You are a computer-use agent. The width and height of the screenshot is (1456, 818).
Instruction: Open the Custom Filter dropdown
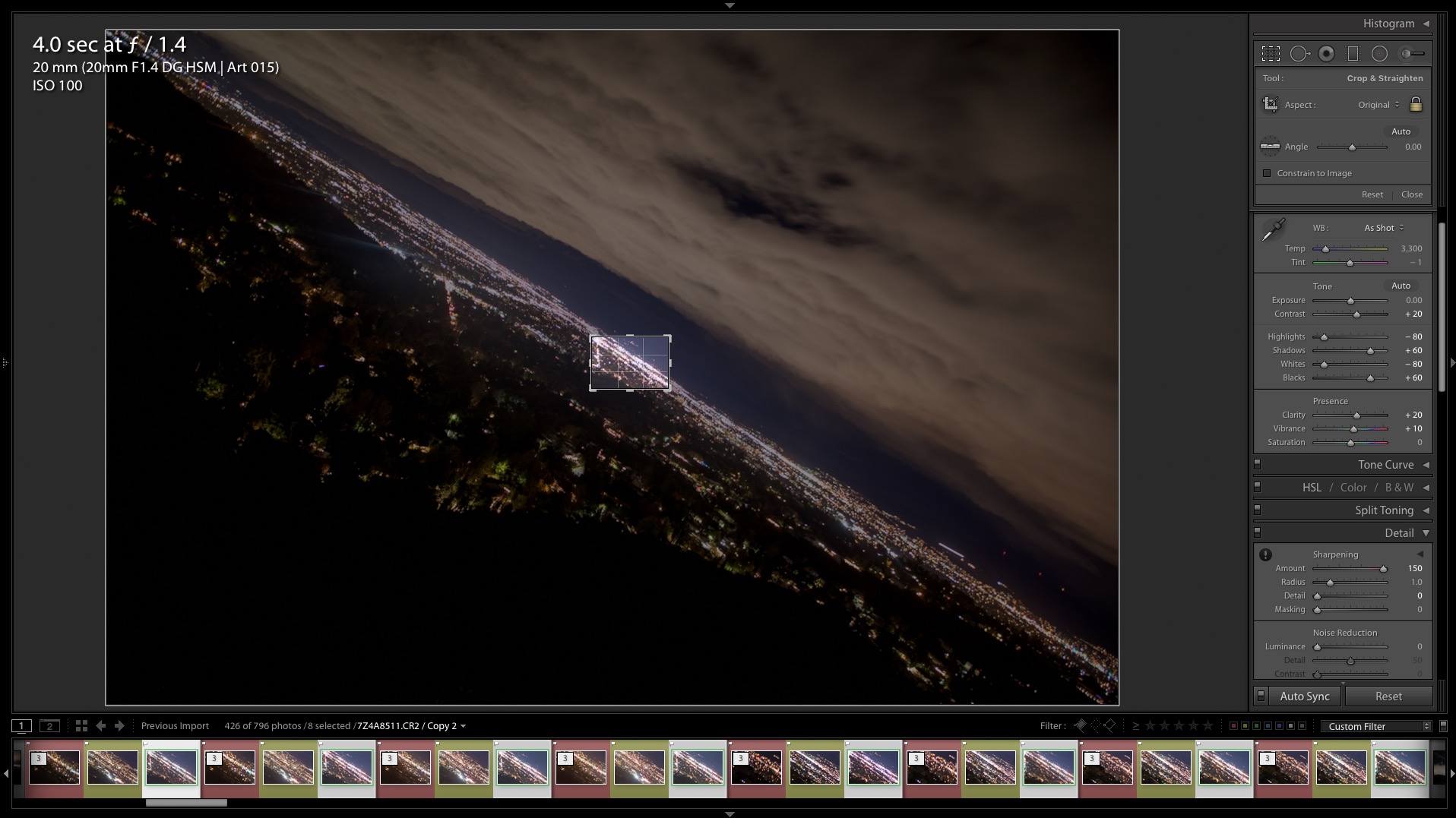tap(1376, 726)
